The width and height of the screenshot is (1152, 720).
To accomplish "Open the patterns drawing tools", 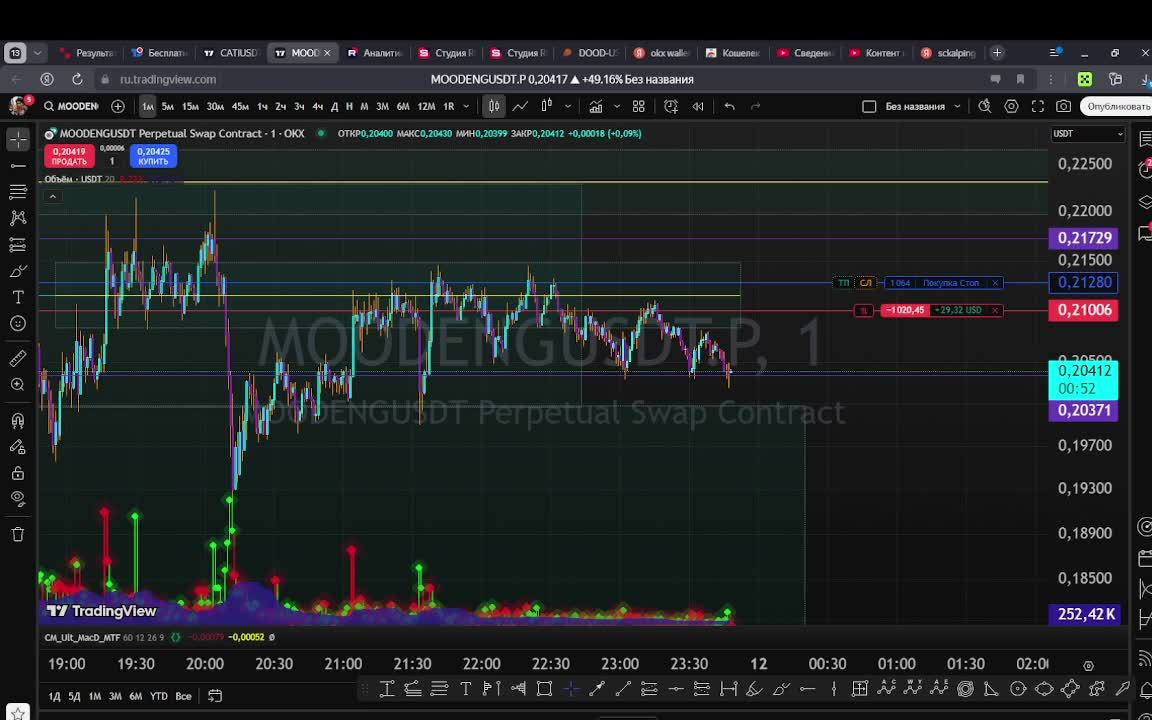I will 18,218.
